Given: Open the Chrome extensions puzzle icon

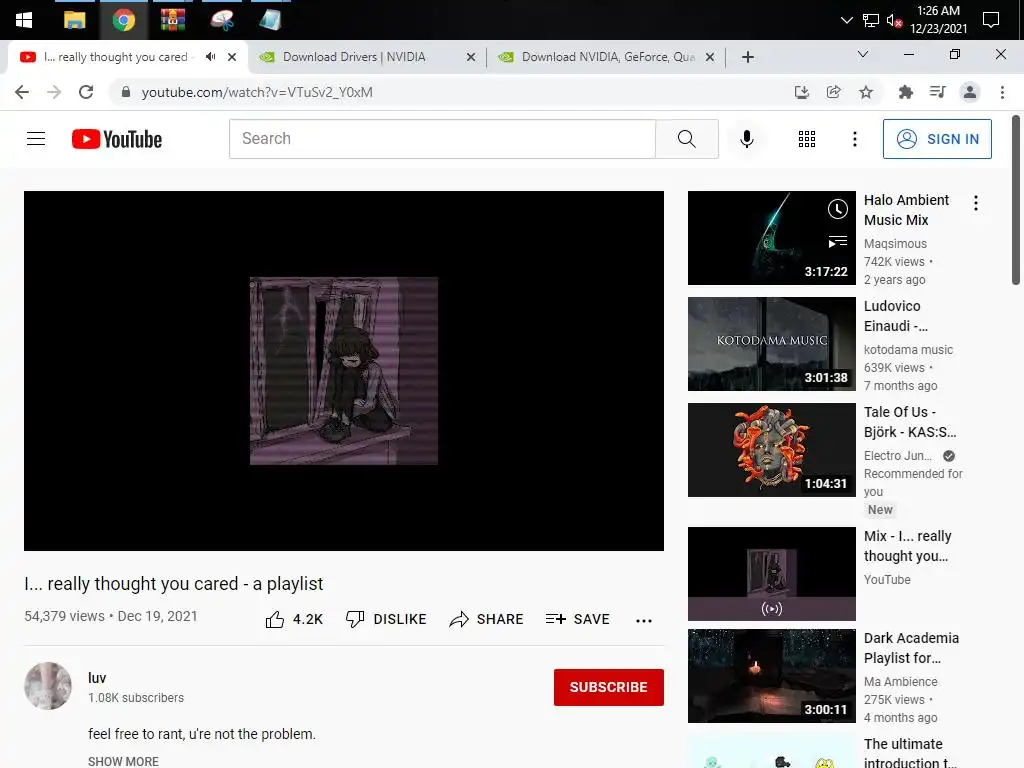Looking at the screenshot, I should tap(905, 92).
